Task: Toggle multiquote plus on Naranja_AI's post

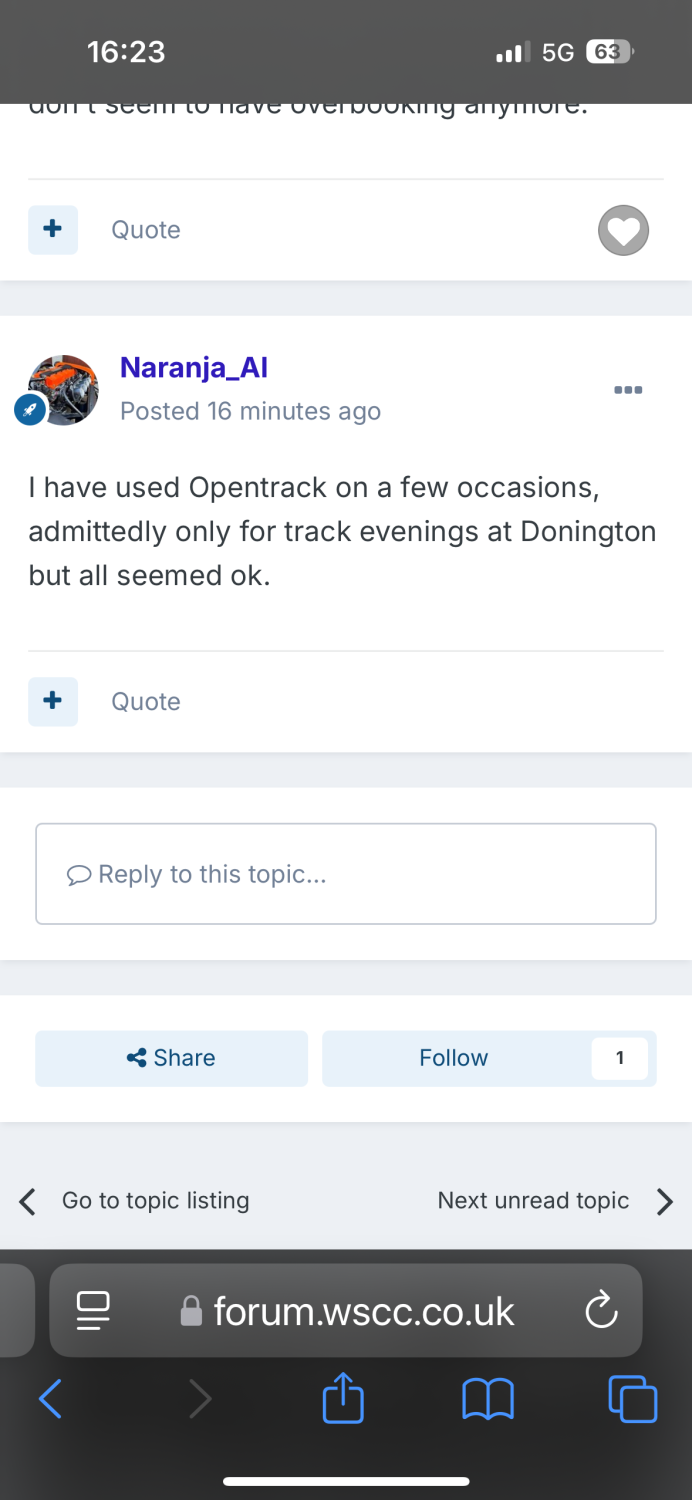Action: (53, 701)
